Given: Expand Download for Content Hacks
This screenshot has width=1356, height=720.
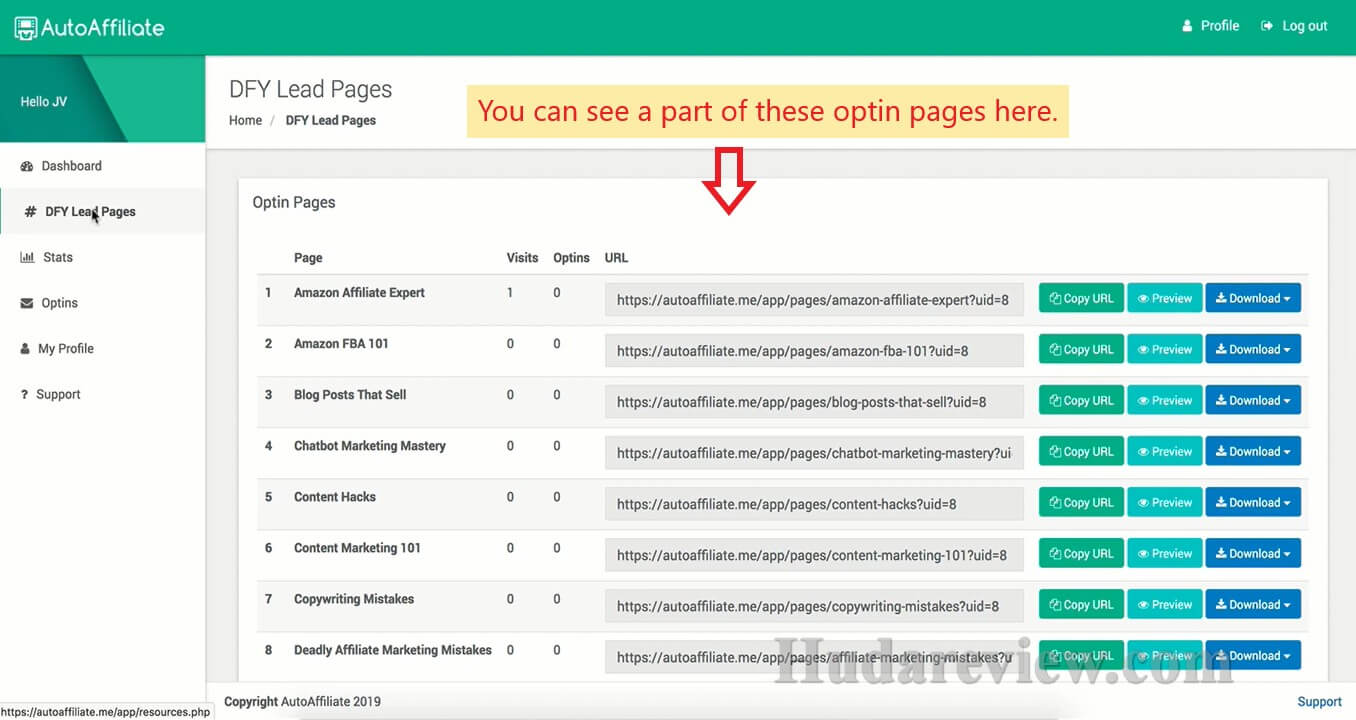Looking at the screenshot, I should (x=1253, y=502).
